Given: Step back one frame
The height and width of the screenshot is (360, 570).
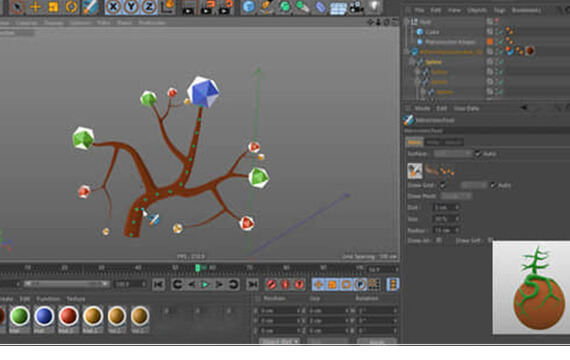Looking at the screenshot, I should [191, 284].
